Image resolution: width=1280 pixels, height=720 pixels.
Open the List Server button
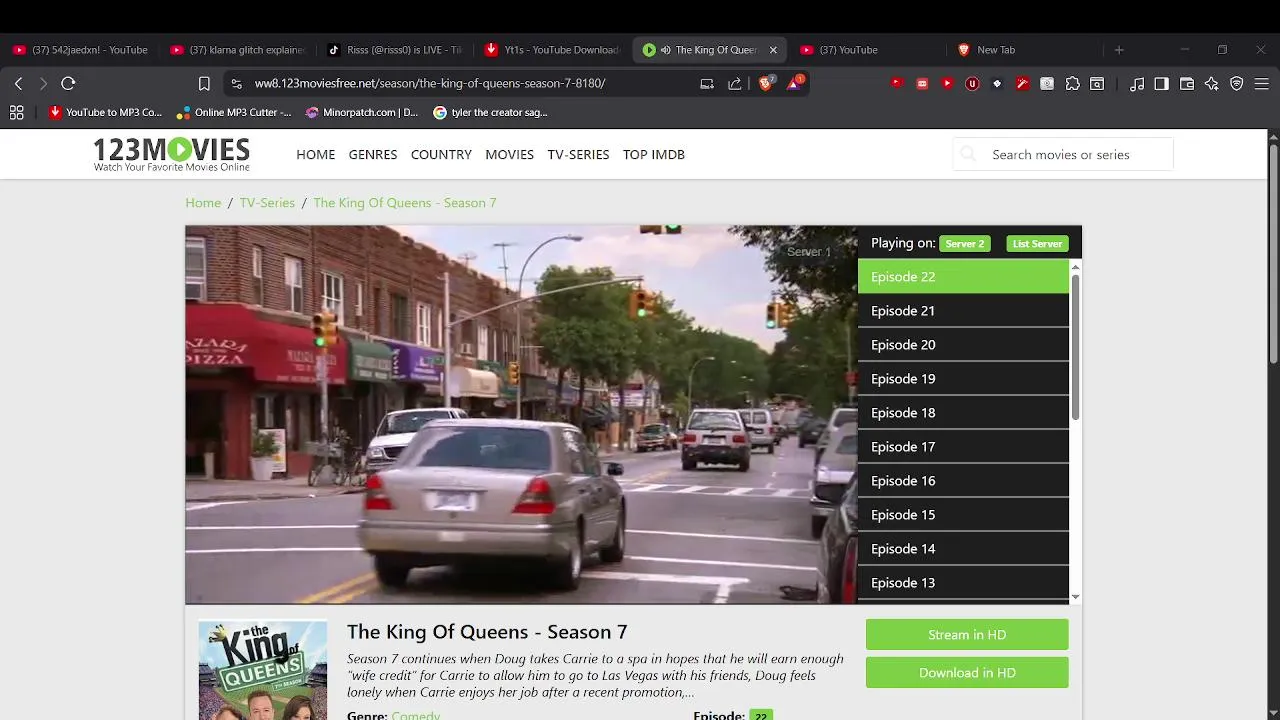click(1037, 243)
